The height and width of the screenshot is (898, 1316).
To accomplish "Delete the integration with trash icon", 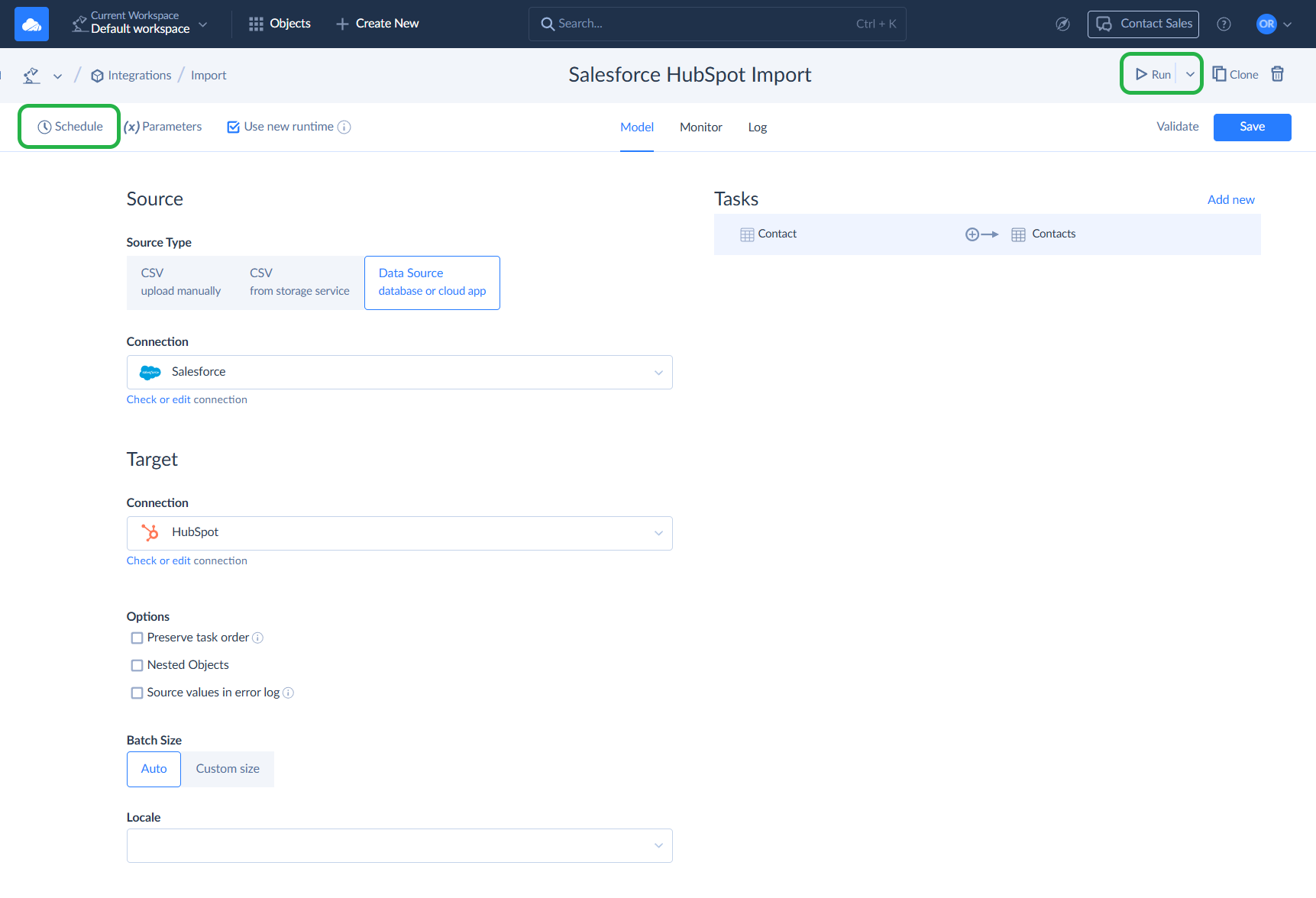I will tap(1277, 74).
